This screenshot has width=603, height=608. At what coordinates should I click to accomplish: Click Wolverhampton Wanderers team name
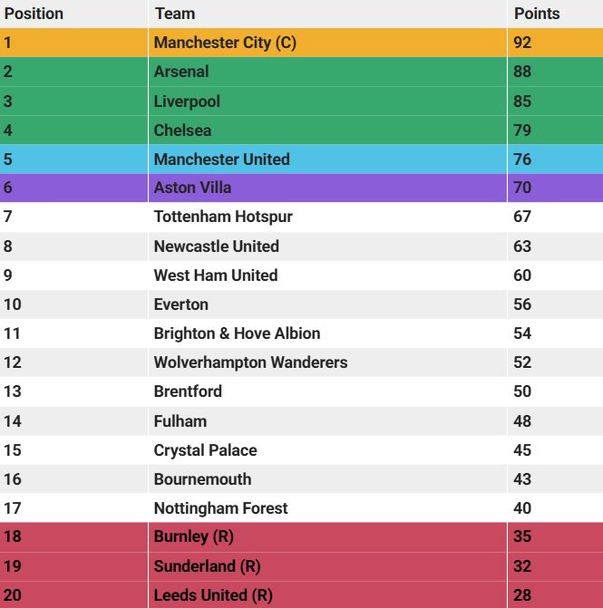coord(251,363)
